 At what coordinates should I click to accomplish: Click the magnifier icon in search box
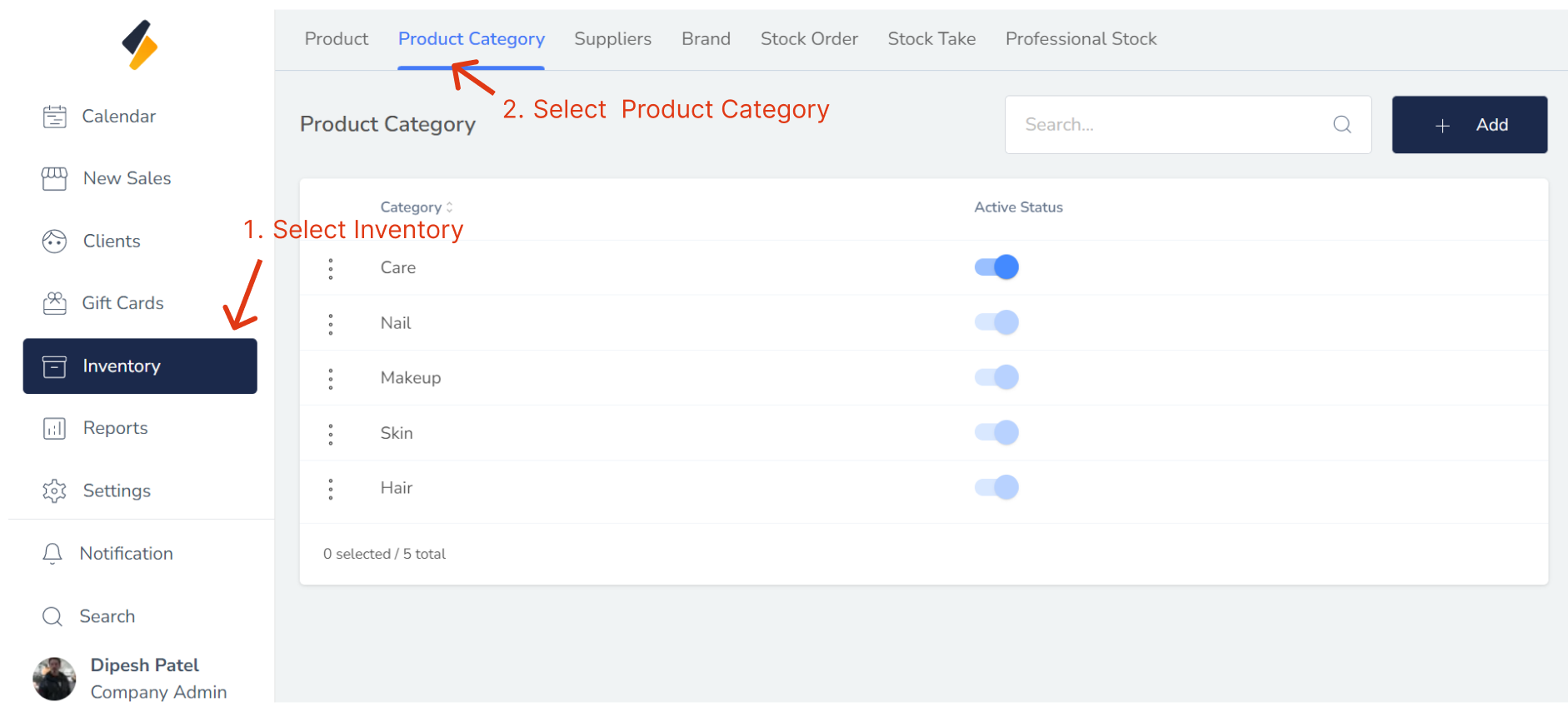[1341, 125]
